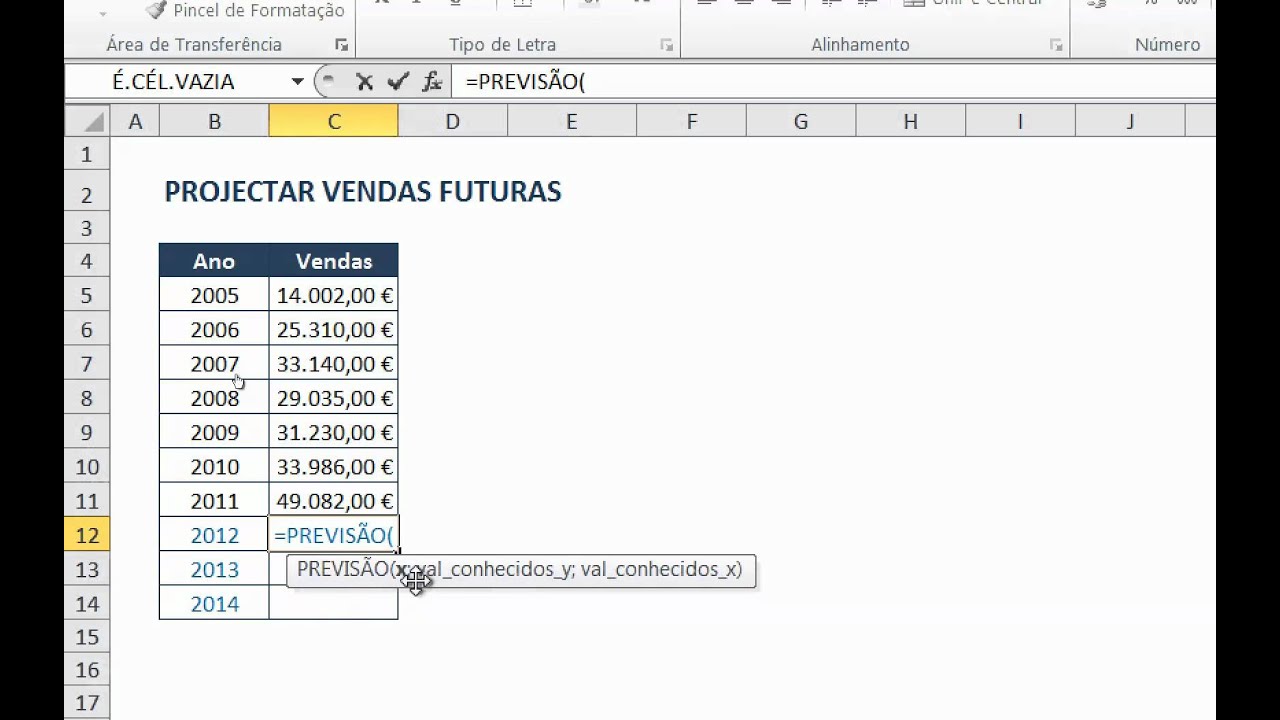1280x720 pixels.
Task: Confirm formula entry with checkmark icon
Action: 397,82
